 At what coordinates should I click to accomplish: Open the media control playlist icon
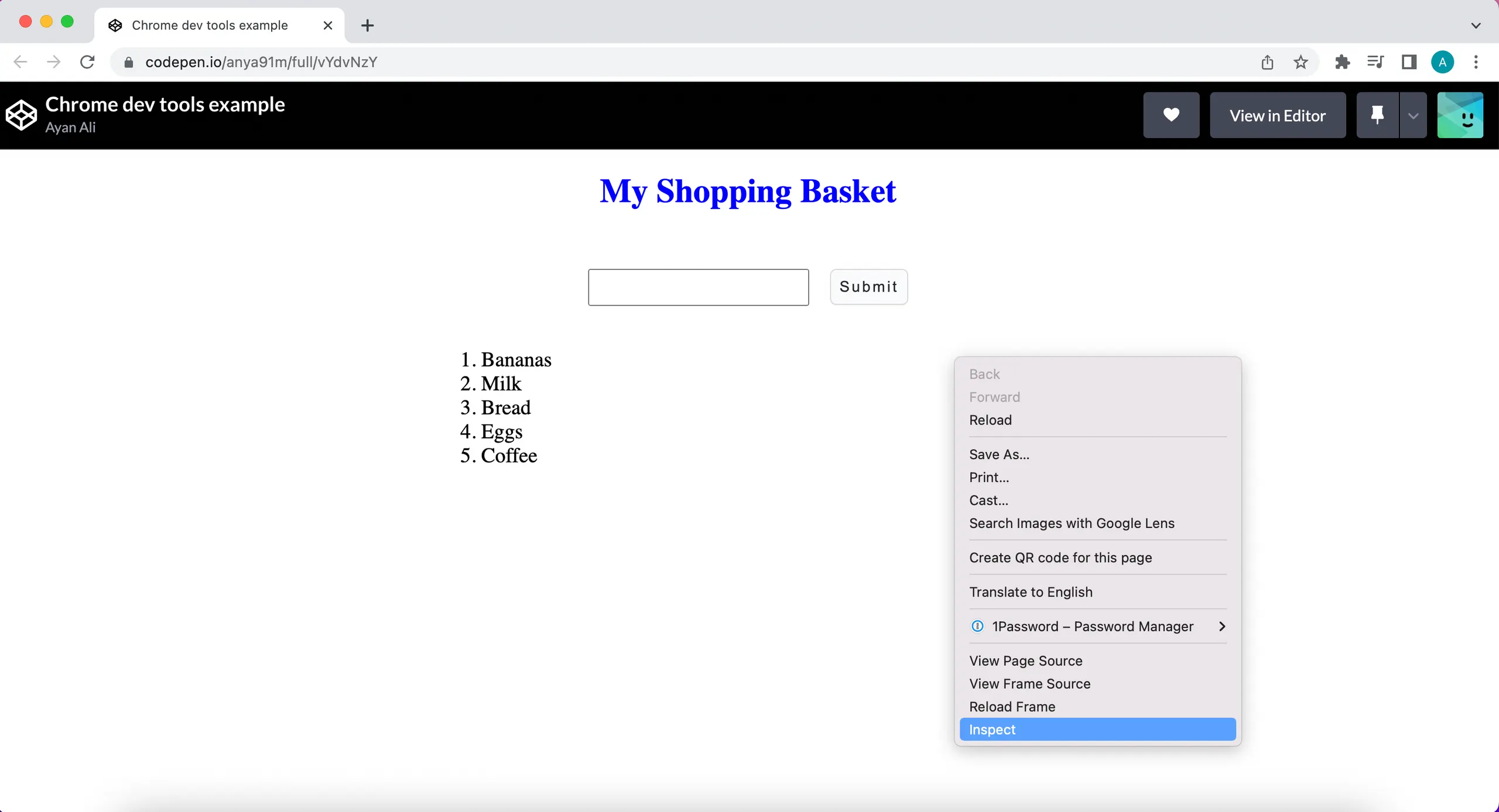click(1375, 62)
